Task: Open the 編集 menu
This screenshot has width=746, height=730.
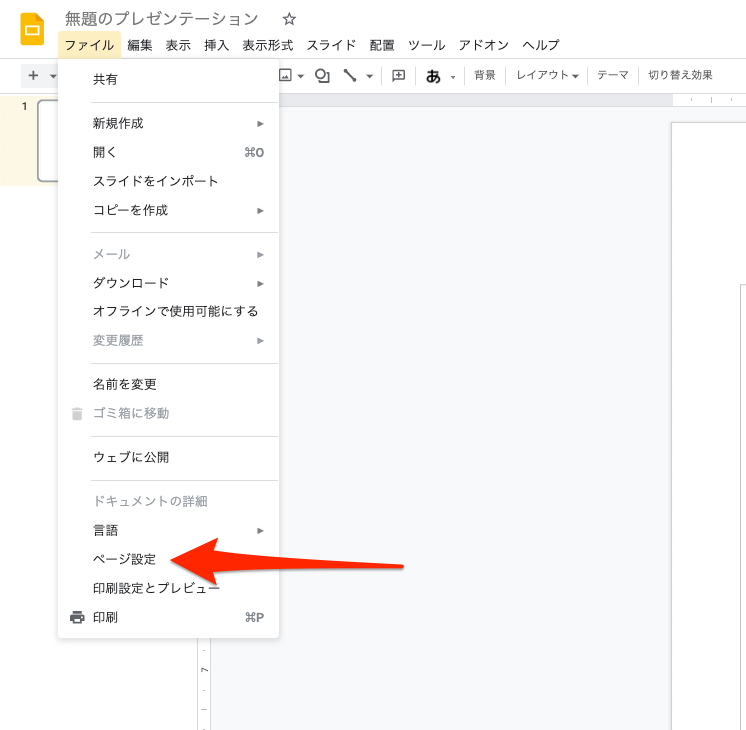Action: click(140, 45)
